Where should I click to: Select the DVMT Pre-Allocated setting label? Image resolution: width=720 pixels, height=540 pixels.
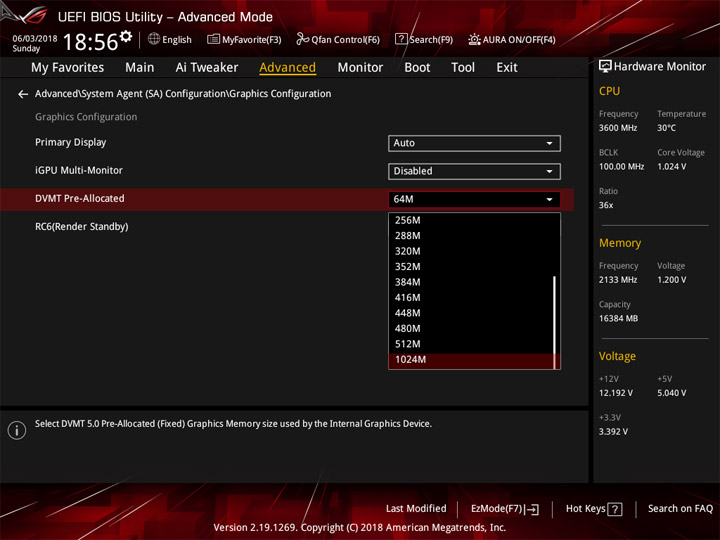coord(79,199)
